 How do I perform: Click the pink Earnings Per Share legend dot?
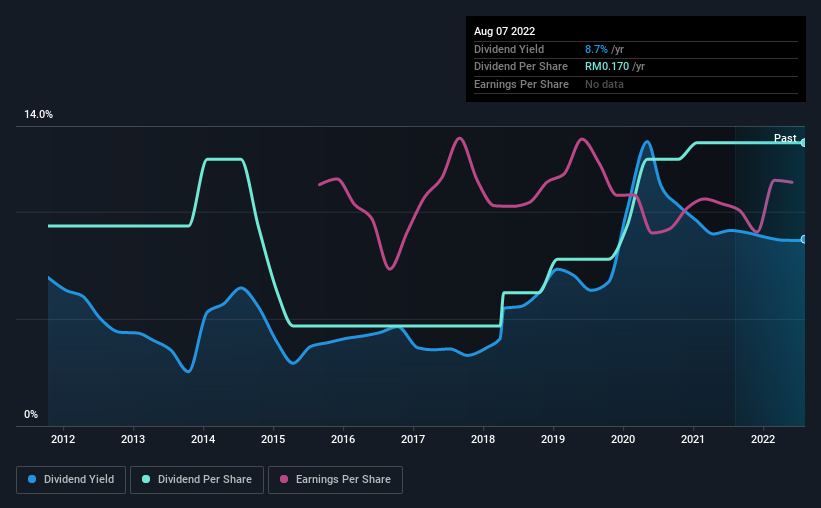284,479
